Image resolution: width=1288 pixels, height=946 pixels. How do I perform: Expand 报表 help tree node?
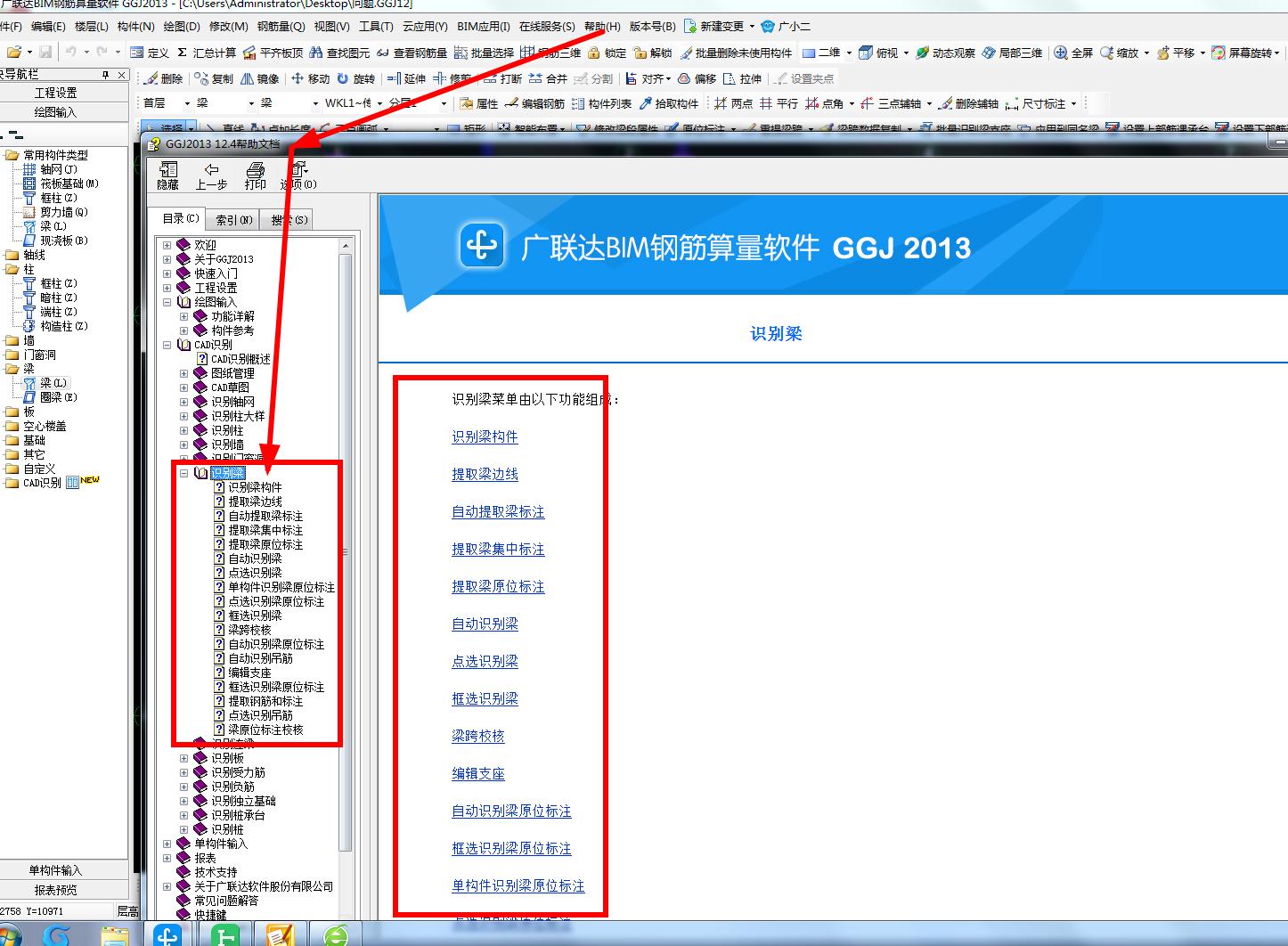click(167, 858)
